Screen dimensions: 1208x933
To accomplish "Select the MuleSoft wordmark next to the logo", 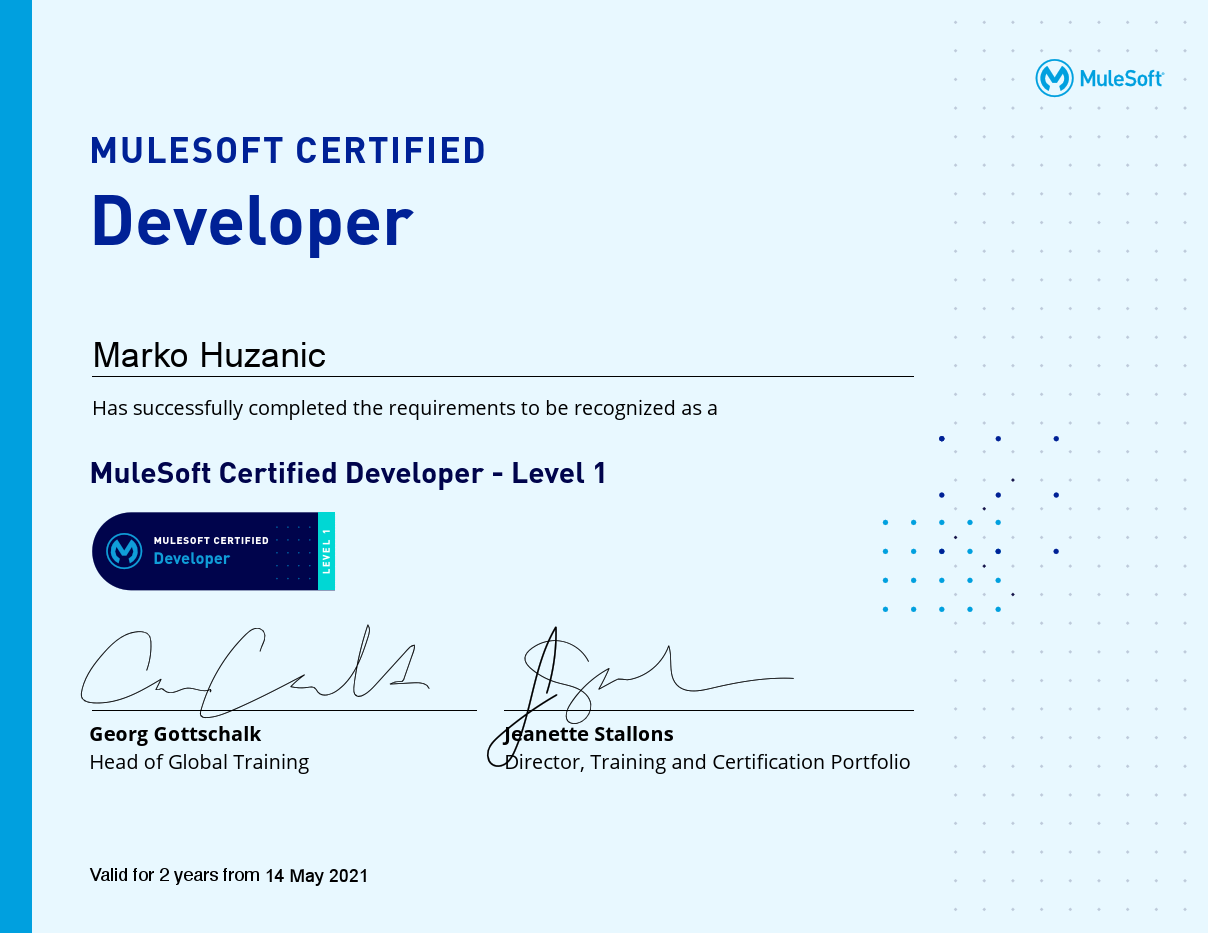I will [1120, 78].
